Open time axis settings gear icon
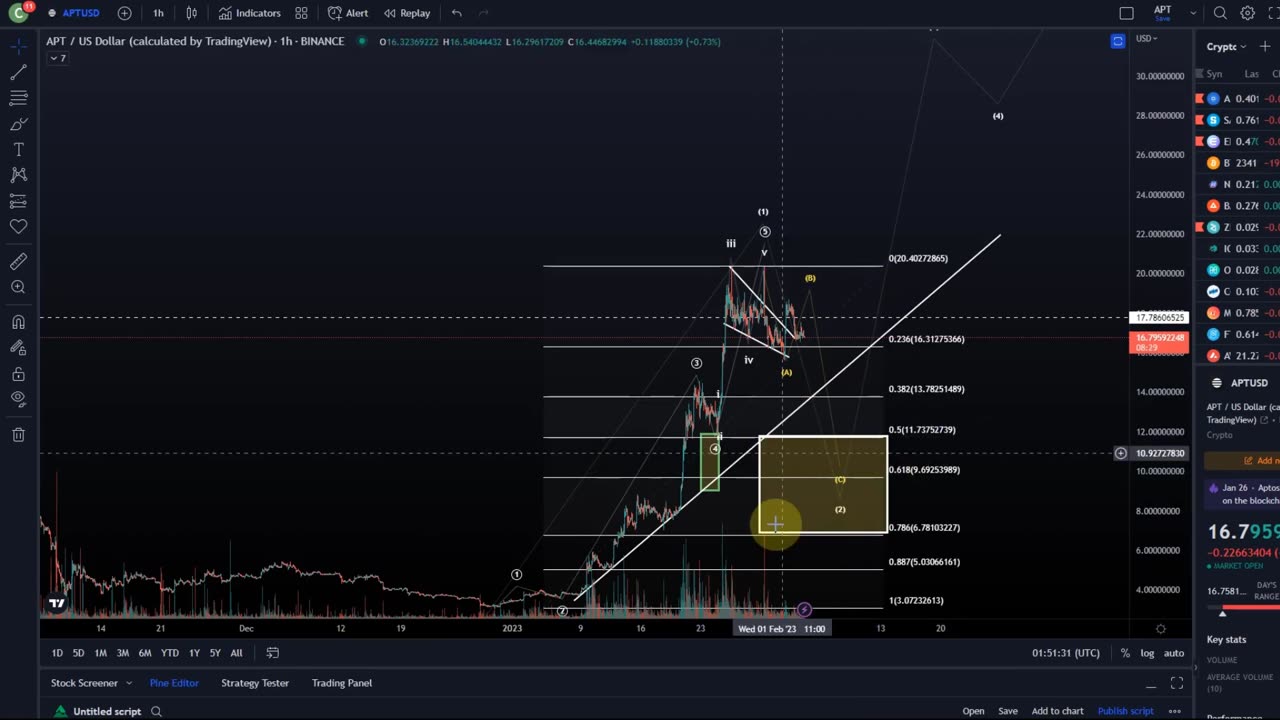This screenshot has width=1280, height=720. coord(1161,629)
